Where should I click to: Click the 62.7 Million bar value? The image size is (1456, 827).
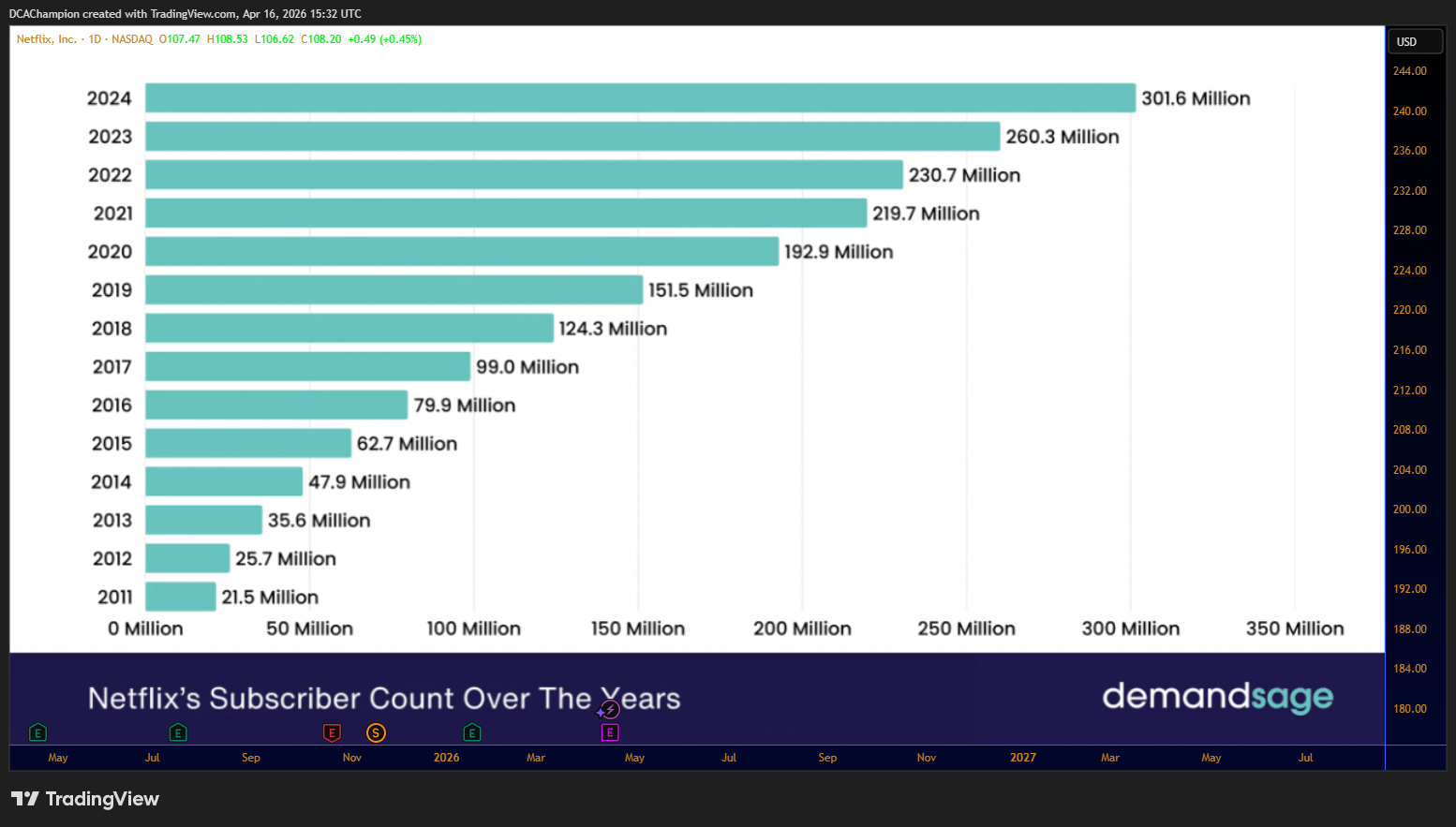[x=407, y=444]
